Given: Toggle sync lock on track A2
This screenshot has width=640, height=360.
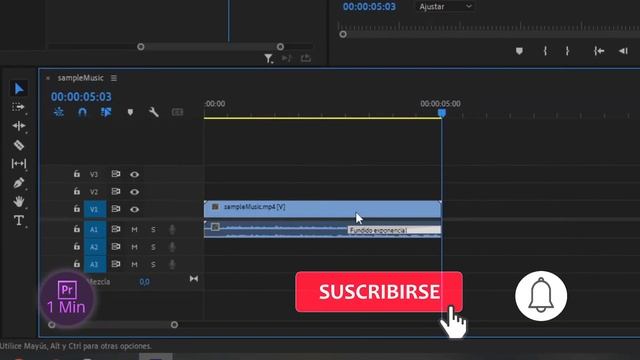Looking at the screenshot, I should [116, 246].
